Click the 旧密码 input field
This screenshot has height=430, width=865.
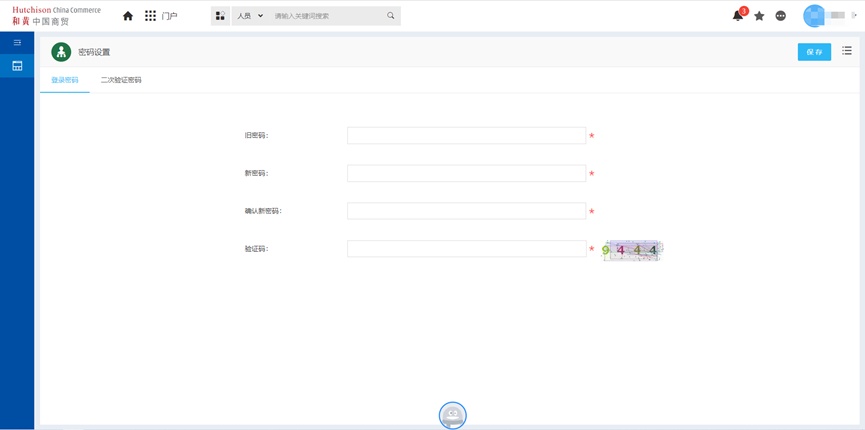(466, 136)
